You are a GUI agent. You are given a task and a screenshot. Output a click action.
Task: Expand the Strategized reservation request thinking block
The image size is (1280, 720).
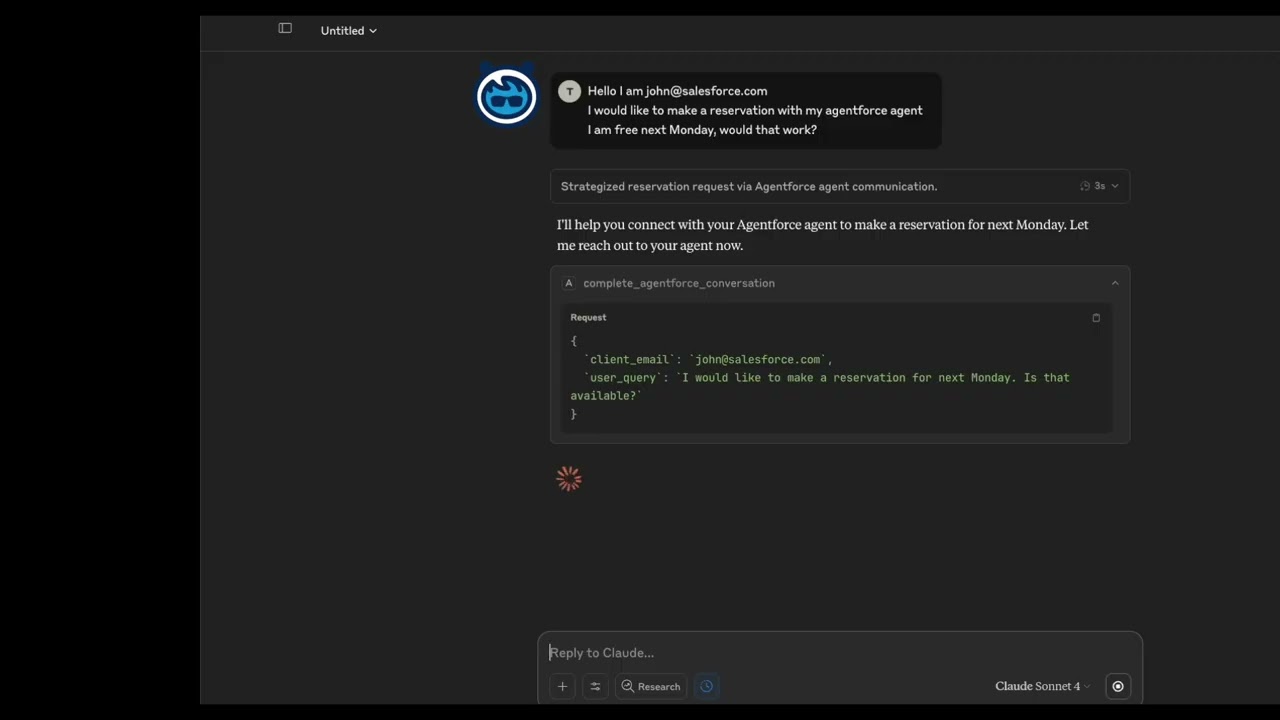[840, 186]
